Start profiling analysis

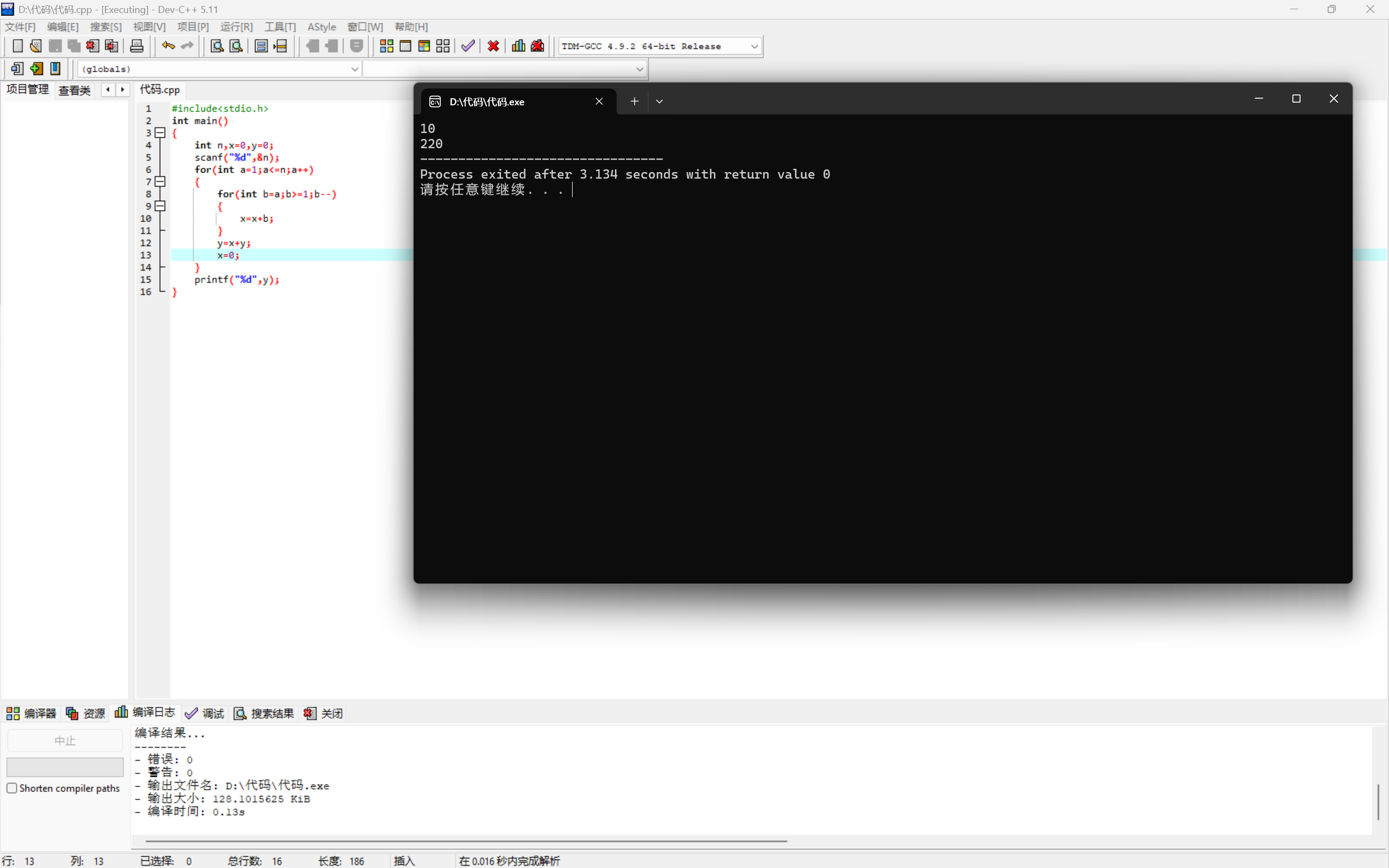pos(518,46)
